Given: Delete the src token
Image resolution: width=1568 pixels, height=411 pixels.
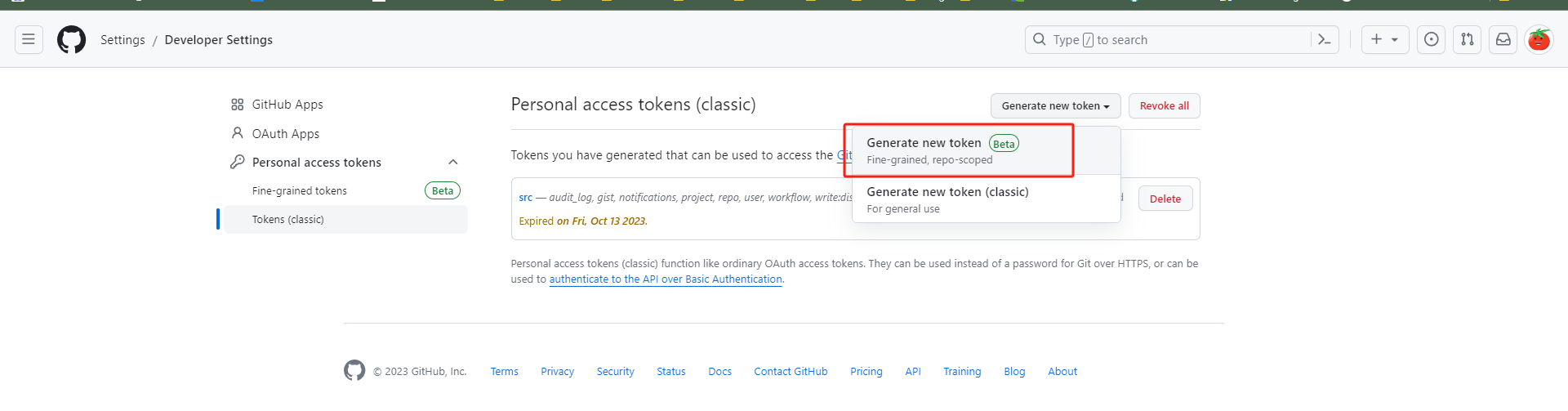Looking at the screenshot, I should (1165, 199).
